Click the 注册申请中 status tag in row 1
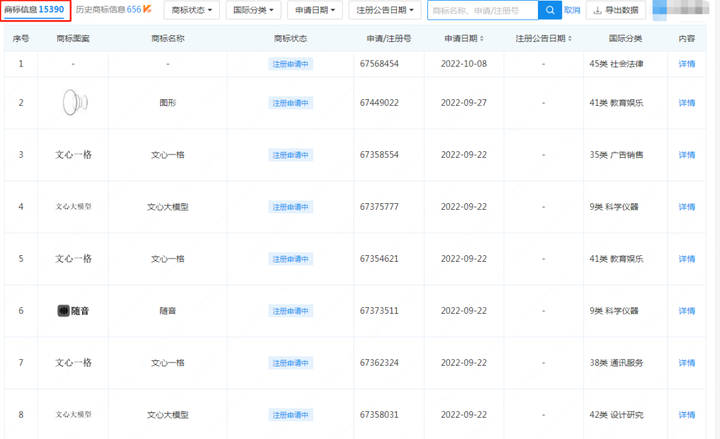720x439 pixels. click(x=291, y=64)
